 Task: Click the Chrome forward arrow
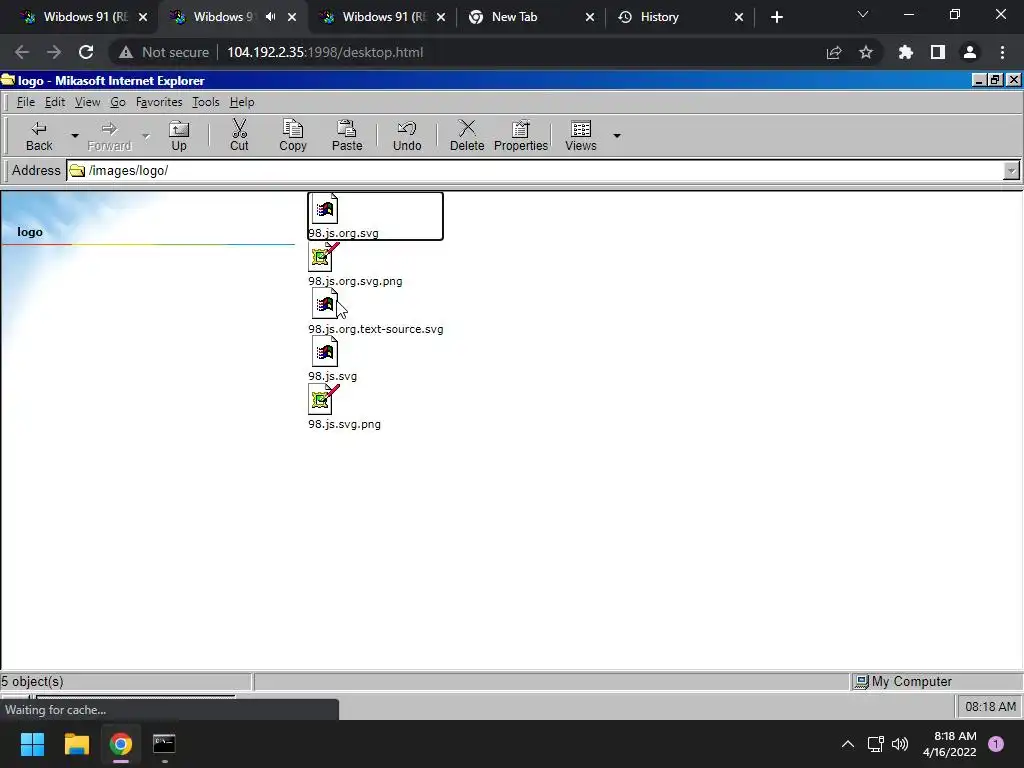point(54,52)
